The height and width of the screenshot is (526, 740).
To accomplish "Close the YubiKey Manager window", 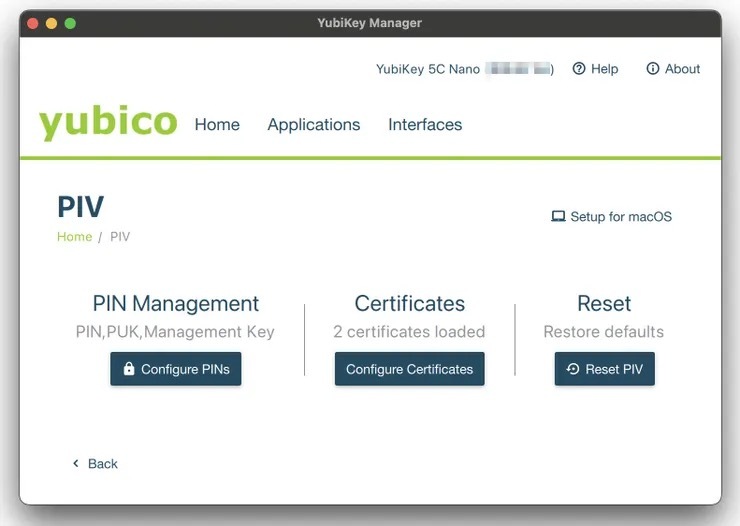I will [33, 23].
